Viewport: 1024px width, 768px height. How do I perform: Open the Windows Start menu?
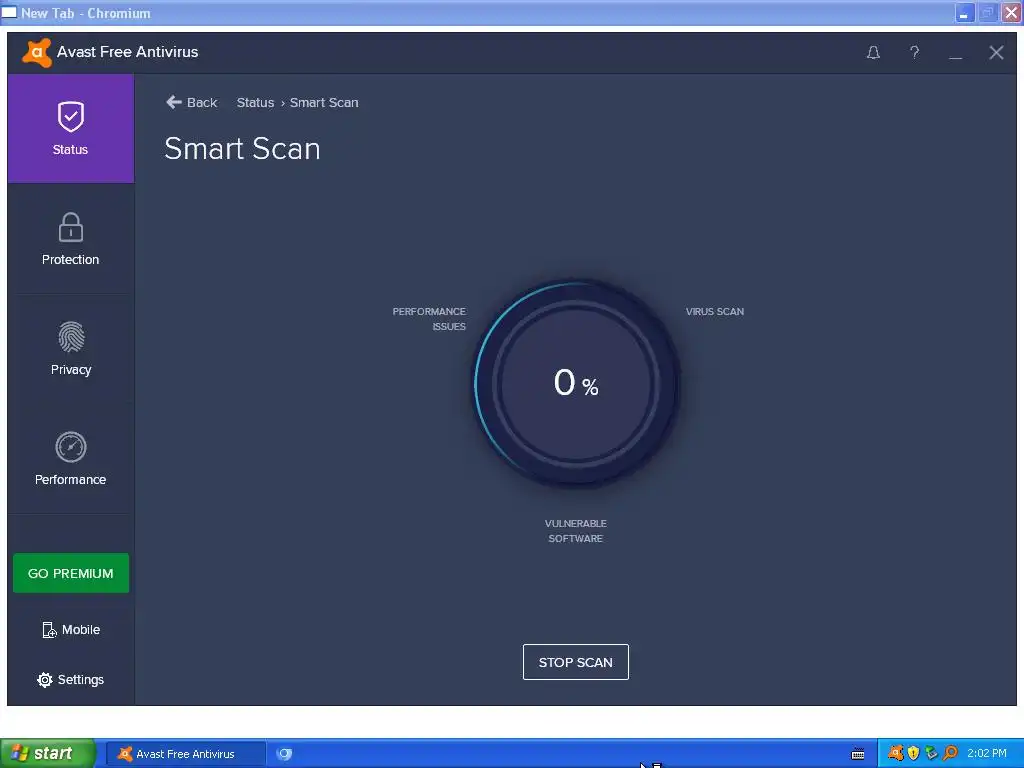(x=48, y=754)
